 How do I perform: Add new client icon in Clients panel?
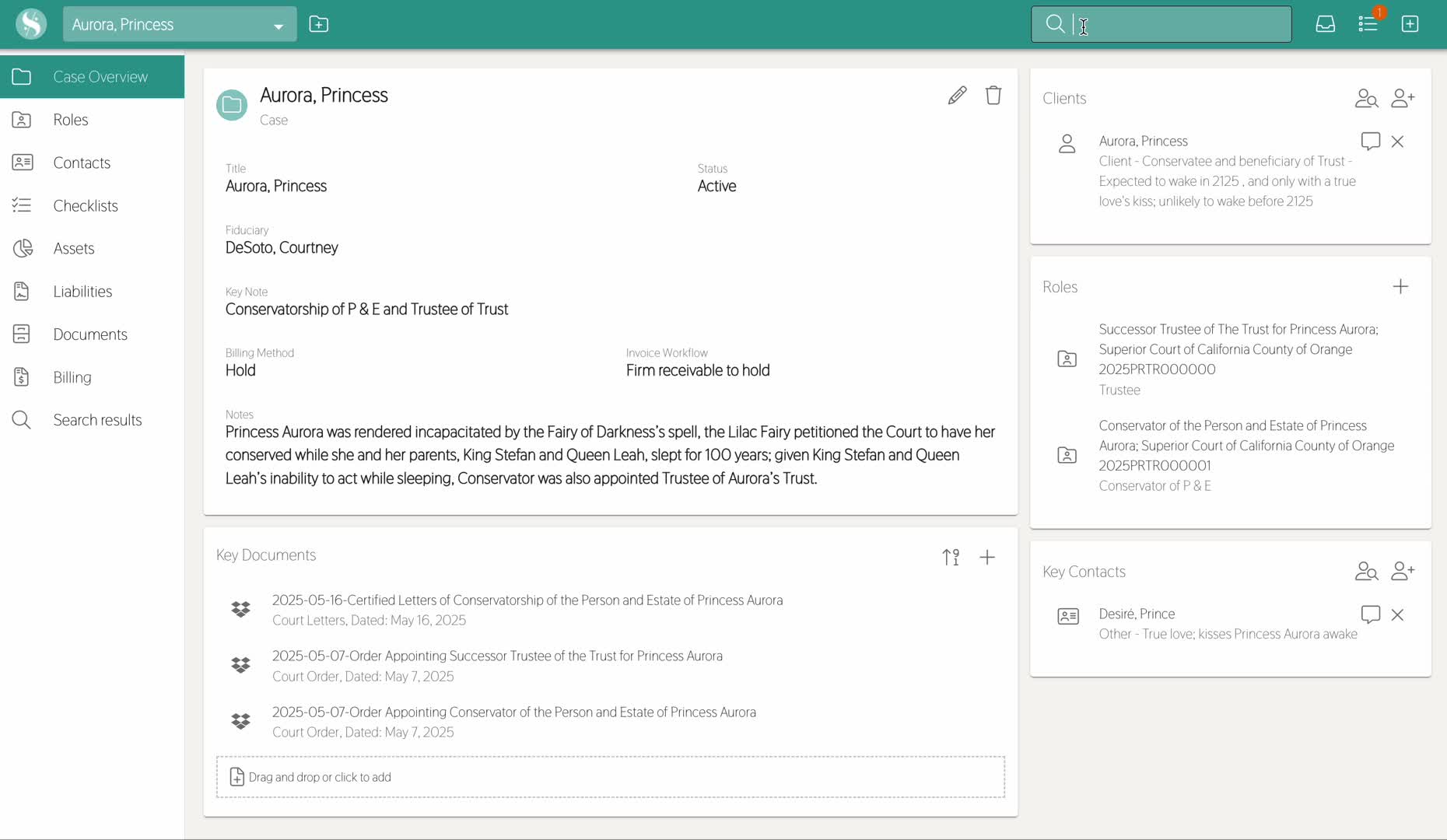1403,98
